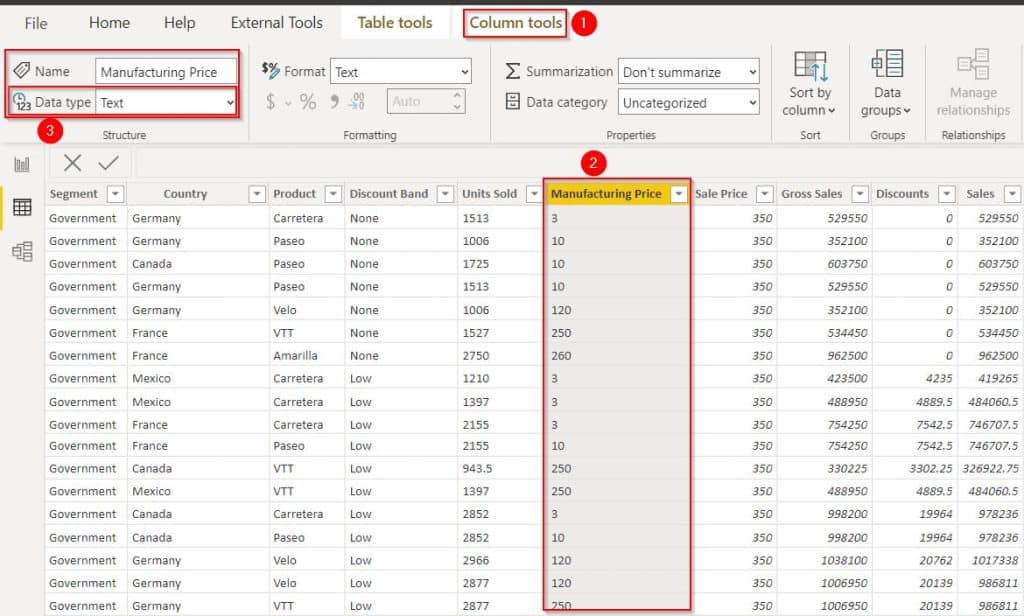The width and height of the screenshot is (1024, 616).
Task: Click the Data type clock icon
Action: pos(22,102)
